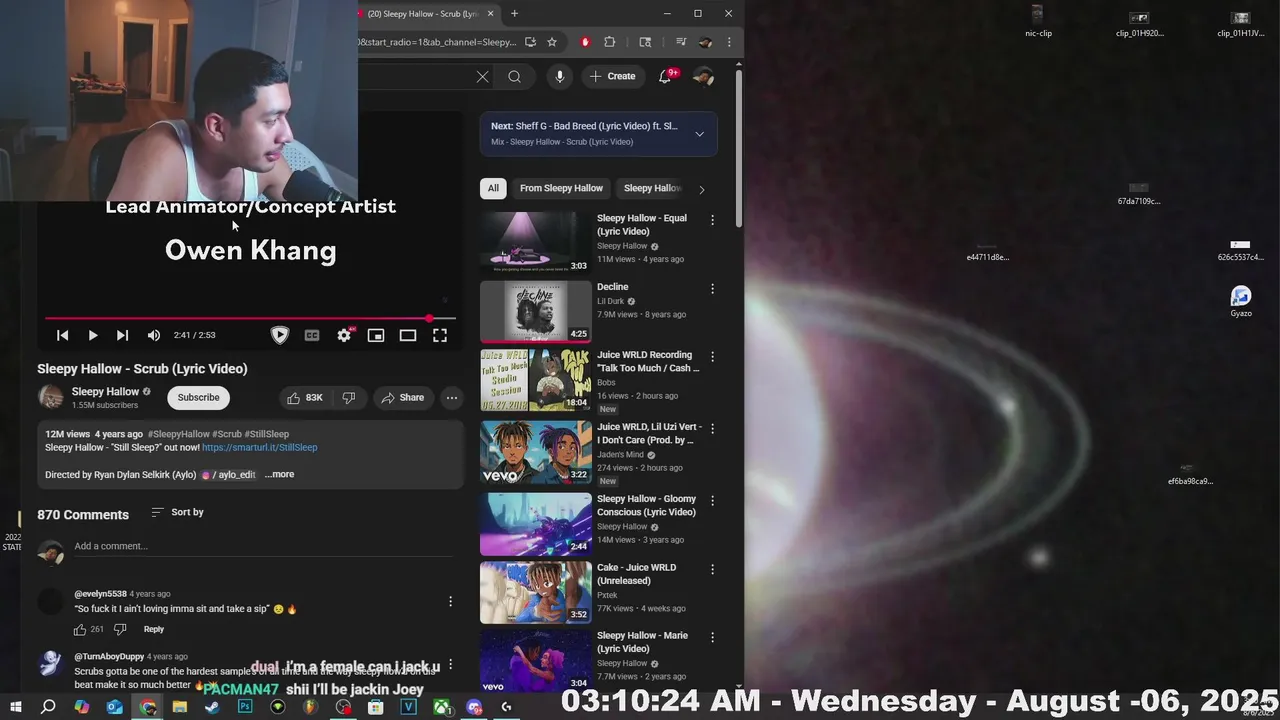Open Chrome media controls icon

[x=681, y=42]
